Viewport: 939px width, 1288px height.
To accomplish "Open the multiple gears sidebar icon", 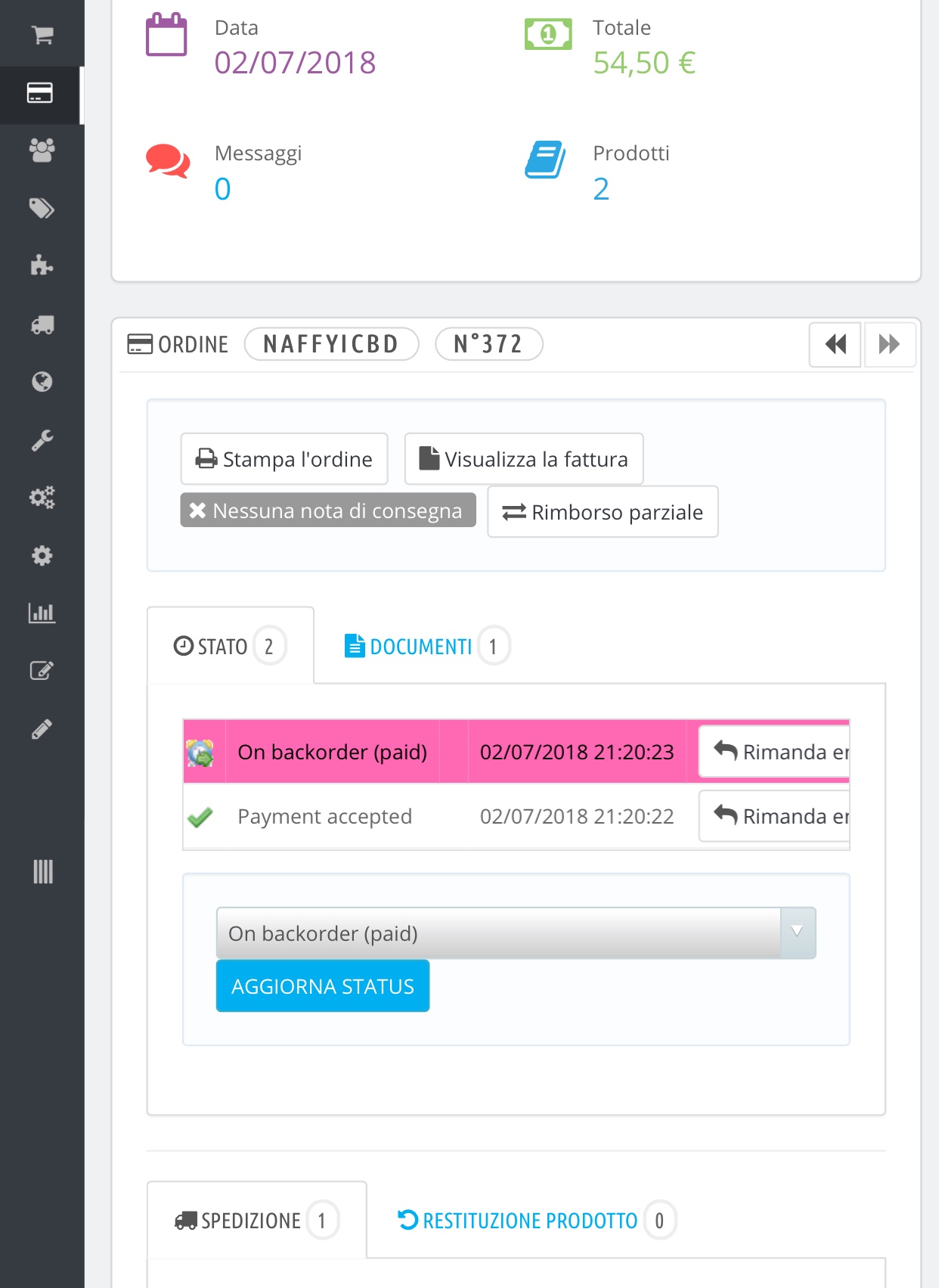I will [x=42, y=498].
